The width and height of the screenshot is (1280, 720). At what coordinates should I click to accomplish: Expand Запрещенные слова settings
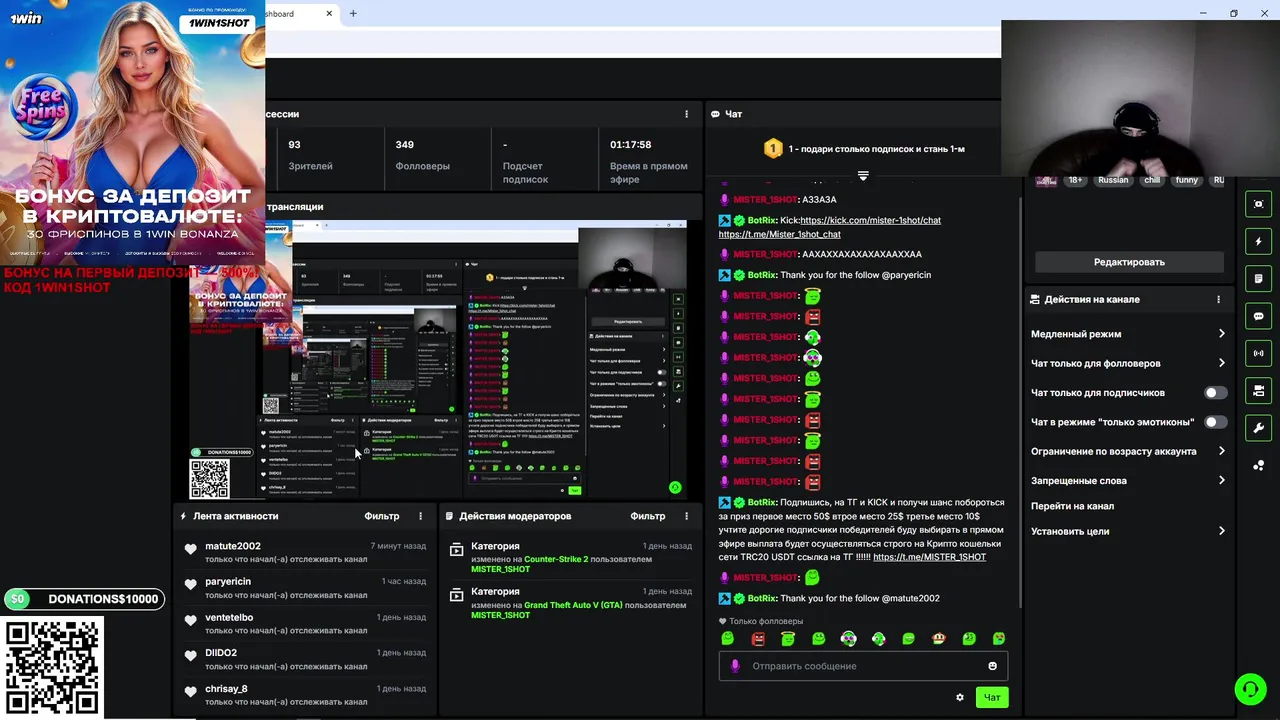(1128, 481)
